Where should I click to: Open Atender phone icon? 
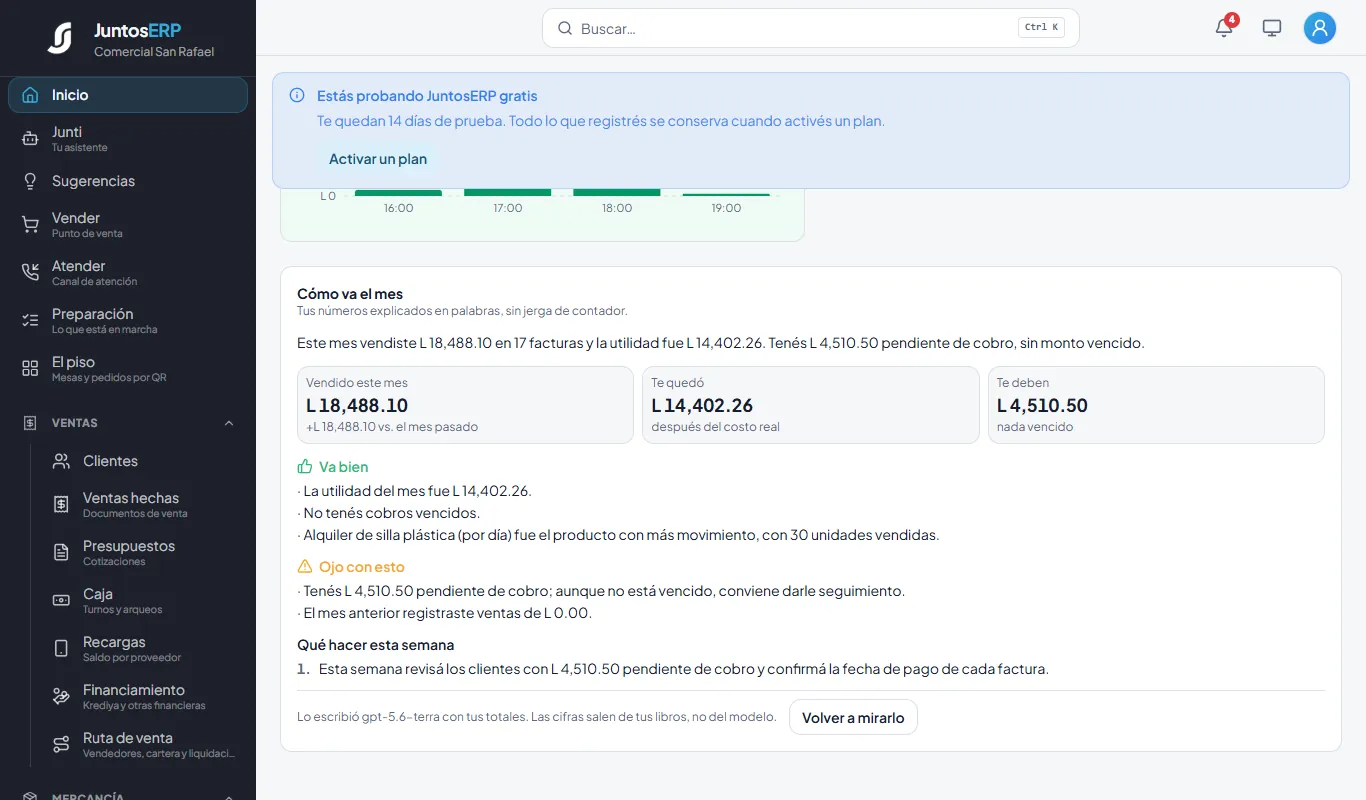click(x=30, y=273)
